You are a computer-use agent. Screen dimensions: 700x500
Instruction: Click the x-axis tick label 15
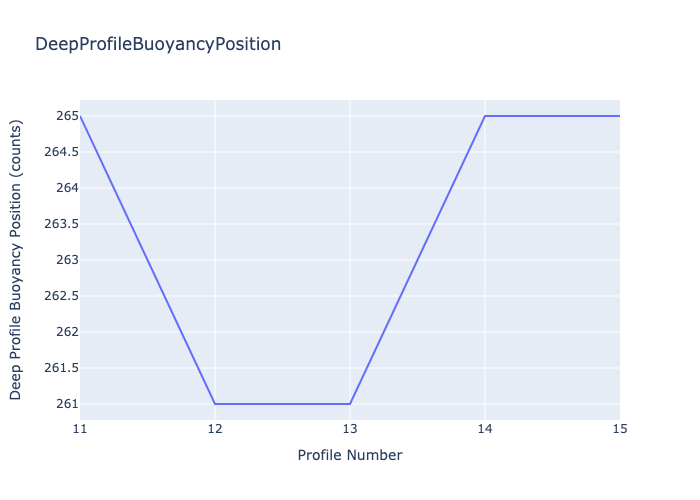coord(620,429)
